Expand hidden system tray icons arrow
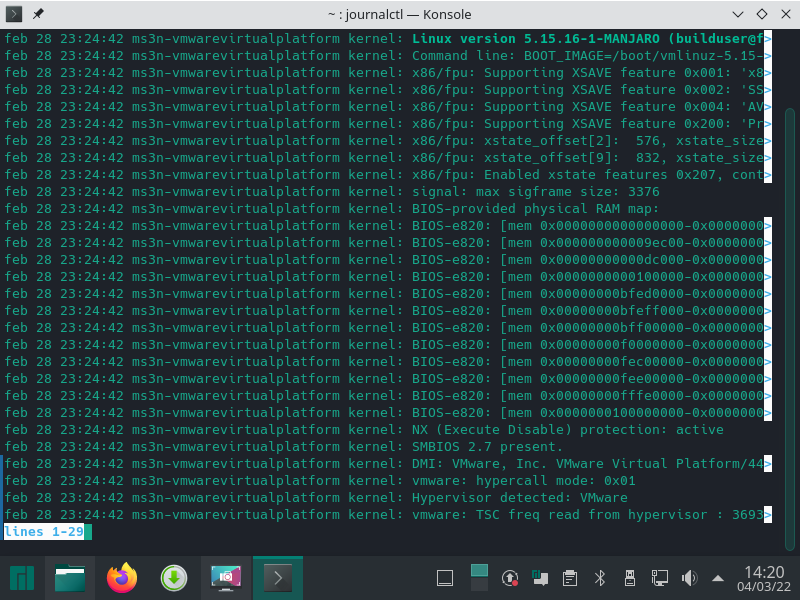The width and height of the screenshot is (800, 600). click(x=718, y=578)
